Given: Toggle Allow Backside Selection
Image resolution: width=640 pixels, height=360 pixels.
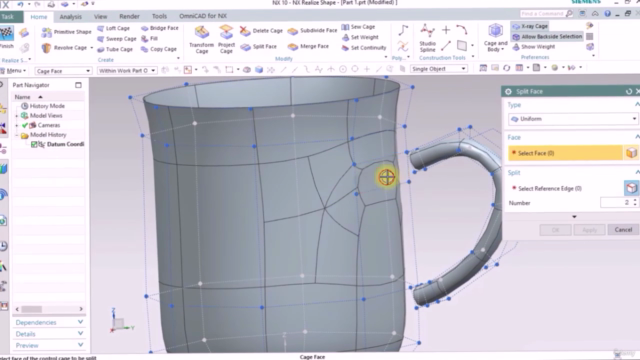Looking at the screenshot, I should tap(547, 37).
